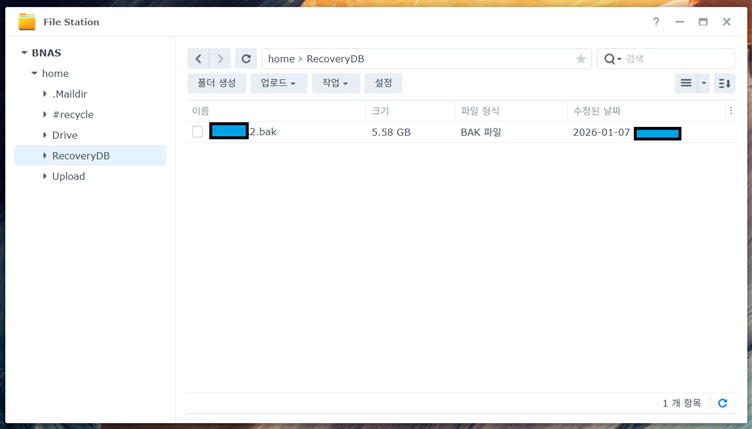Click the BAK 파일 type cell
The width and height of the screenshot is (752, 429).
click(x=481, y=132)
